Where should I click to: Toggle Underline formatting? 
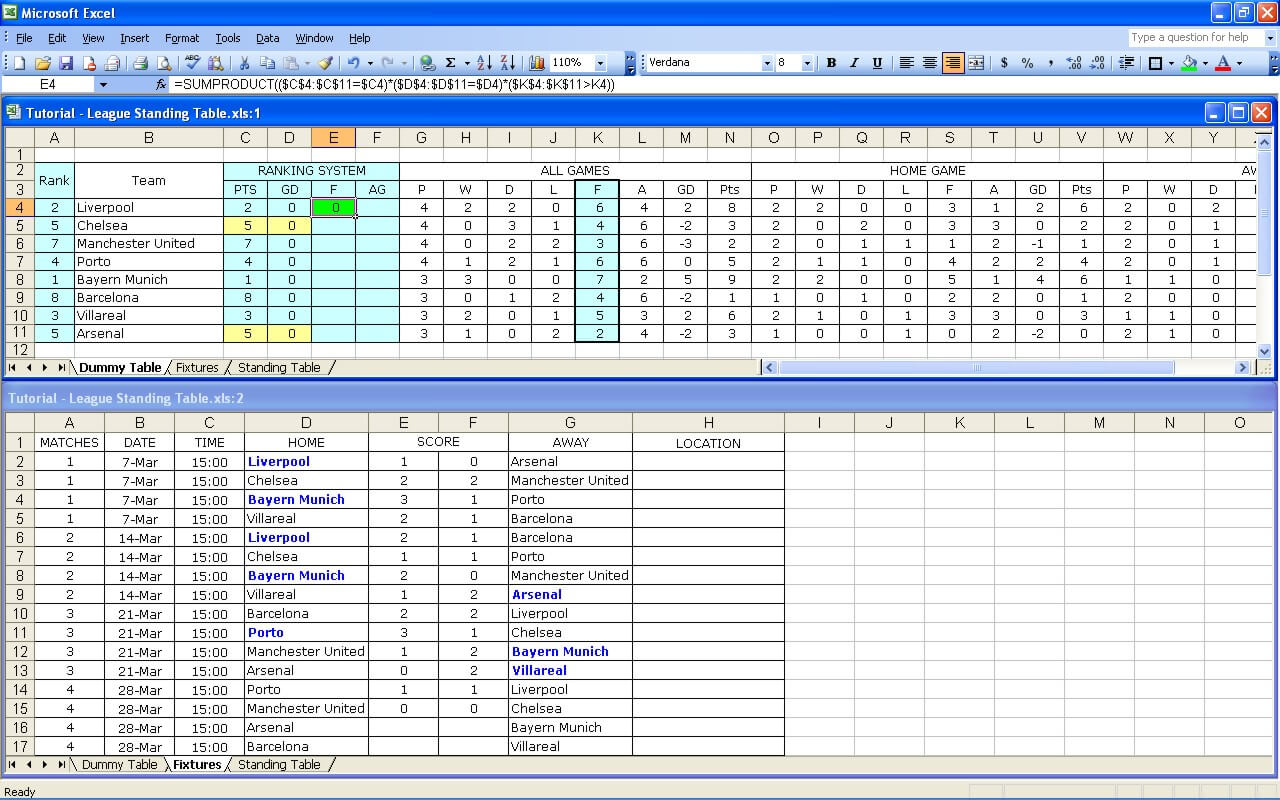coord(877,63)
